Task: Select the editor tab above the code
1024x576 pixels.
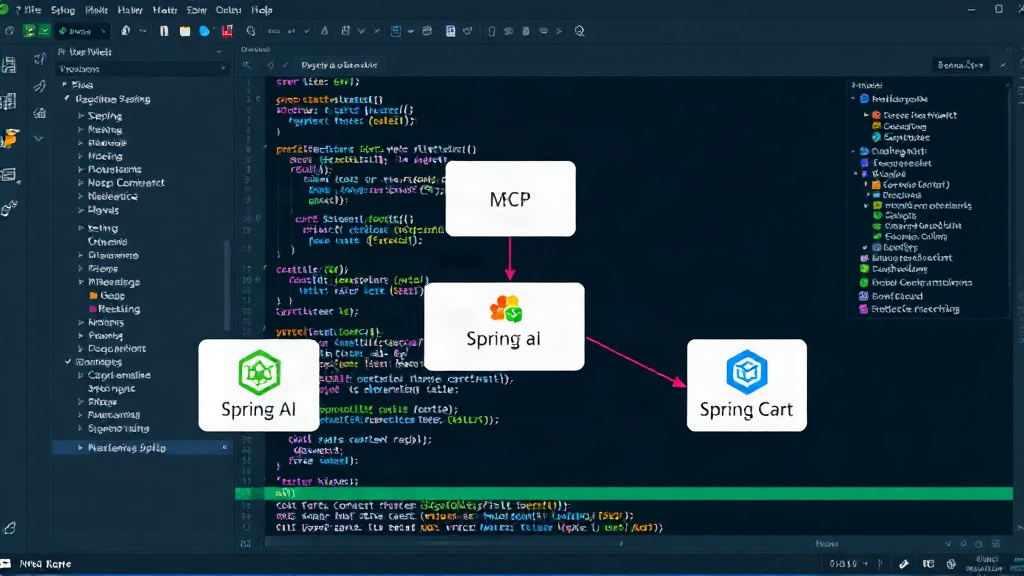Action: point(339,65)
